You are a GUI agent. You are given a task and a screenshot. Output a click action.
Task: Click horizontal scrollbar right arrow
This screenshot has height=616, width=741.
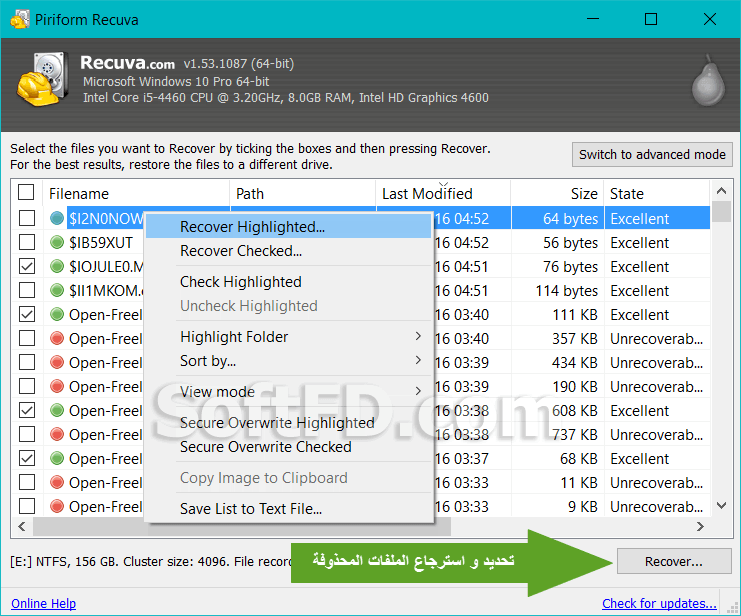(x=700, y=526)
